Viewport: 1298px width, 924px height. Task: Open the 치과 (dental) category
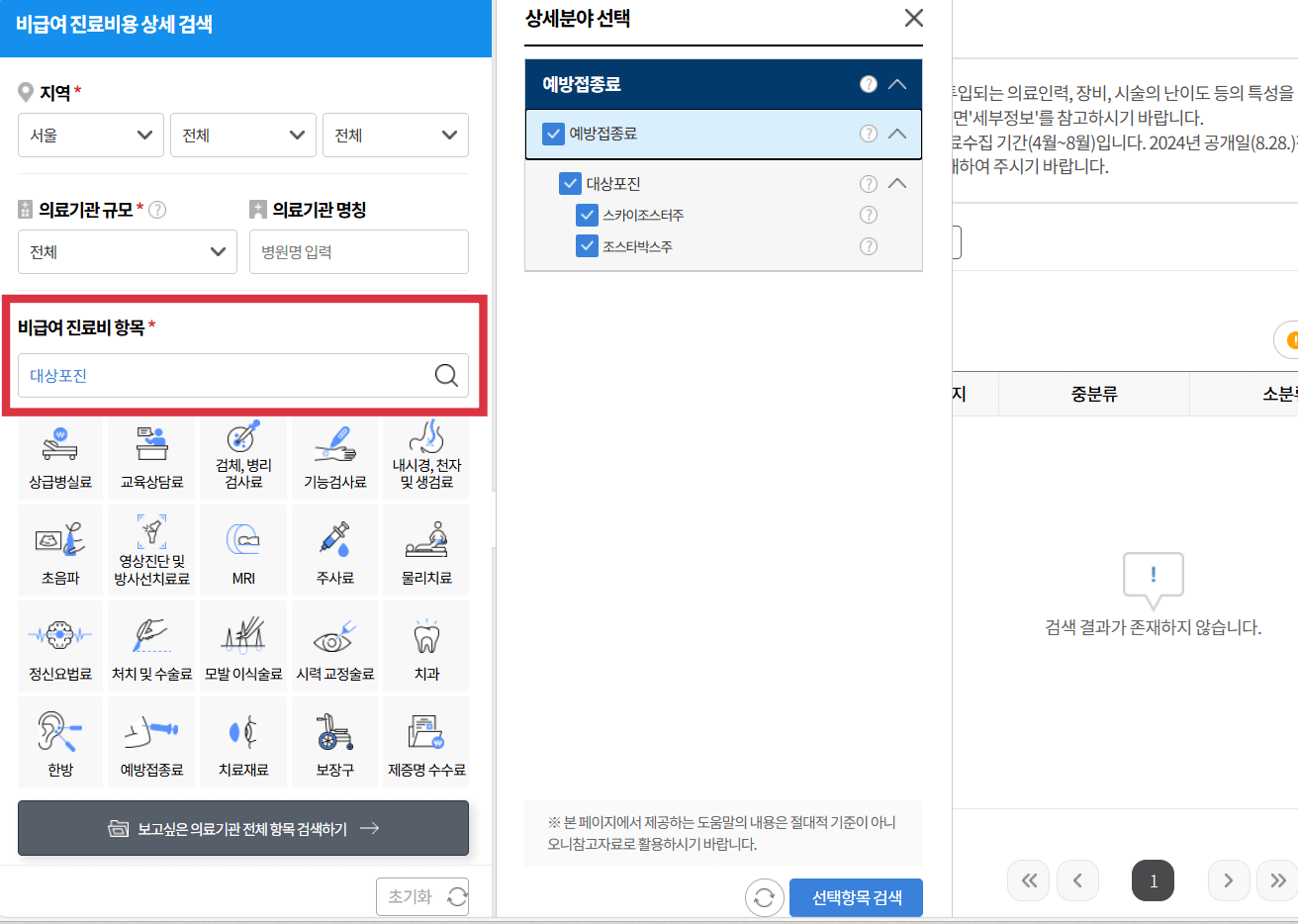click(x=425, y=645)
